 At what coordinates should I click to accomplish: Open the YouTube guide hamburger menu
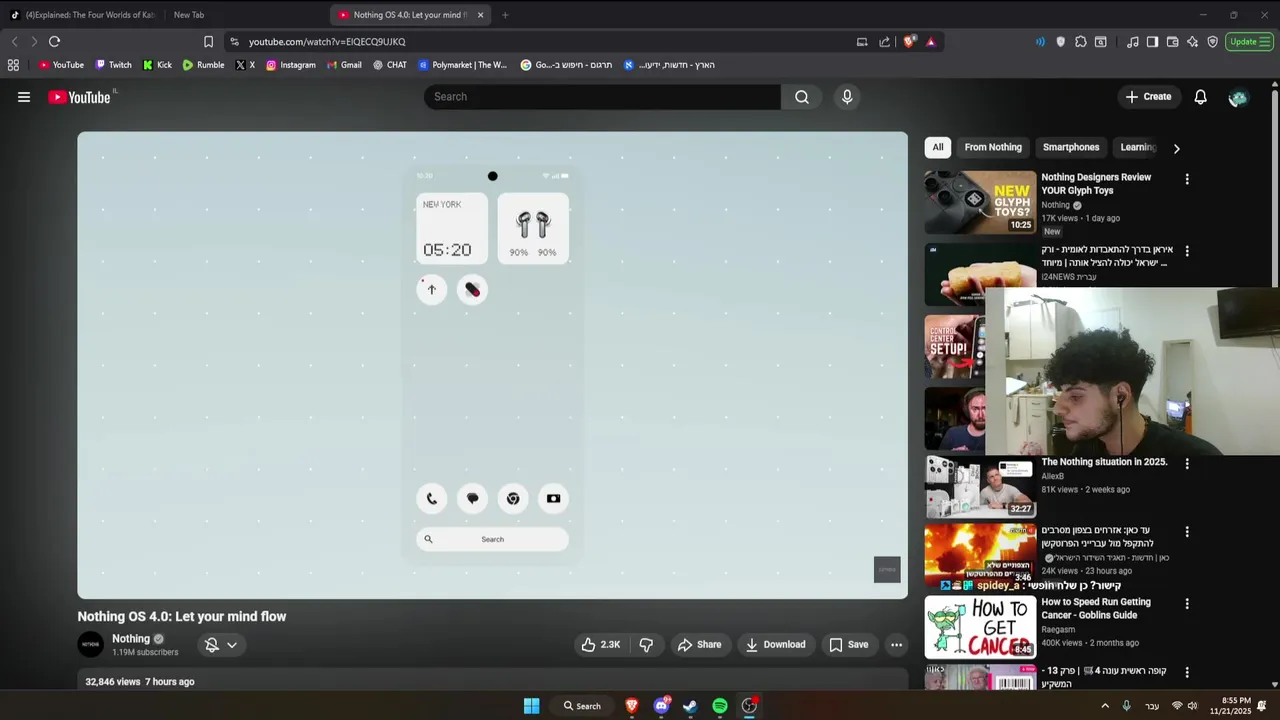click(24, 97)
